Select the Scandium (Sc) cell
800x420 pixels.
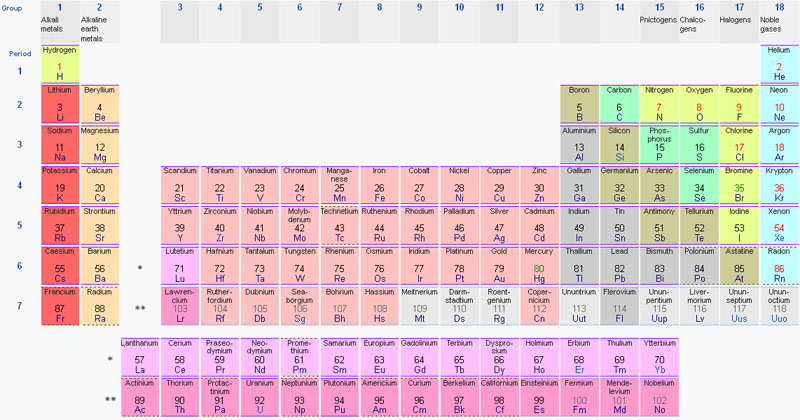tap(180, 185)
